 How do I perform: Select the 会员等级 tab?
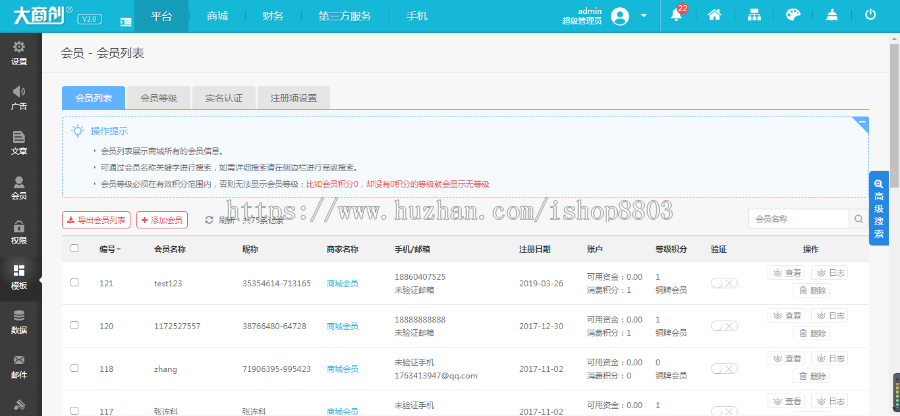pyautogui.click(x=159, y=98)
